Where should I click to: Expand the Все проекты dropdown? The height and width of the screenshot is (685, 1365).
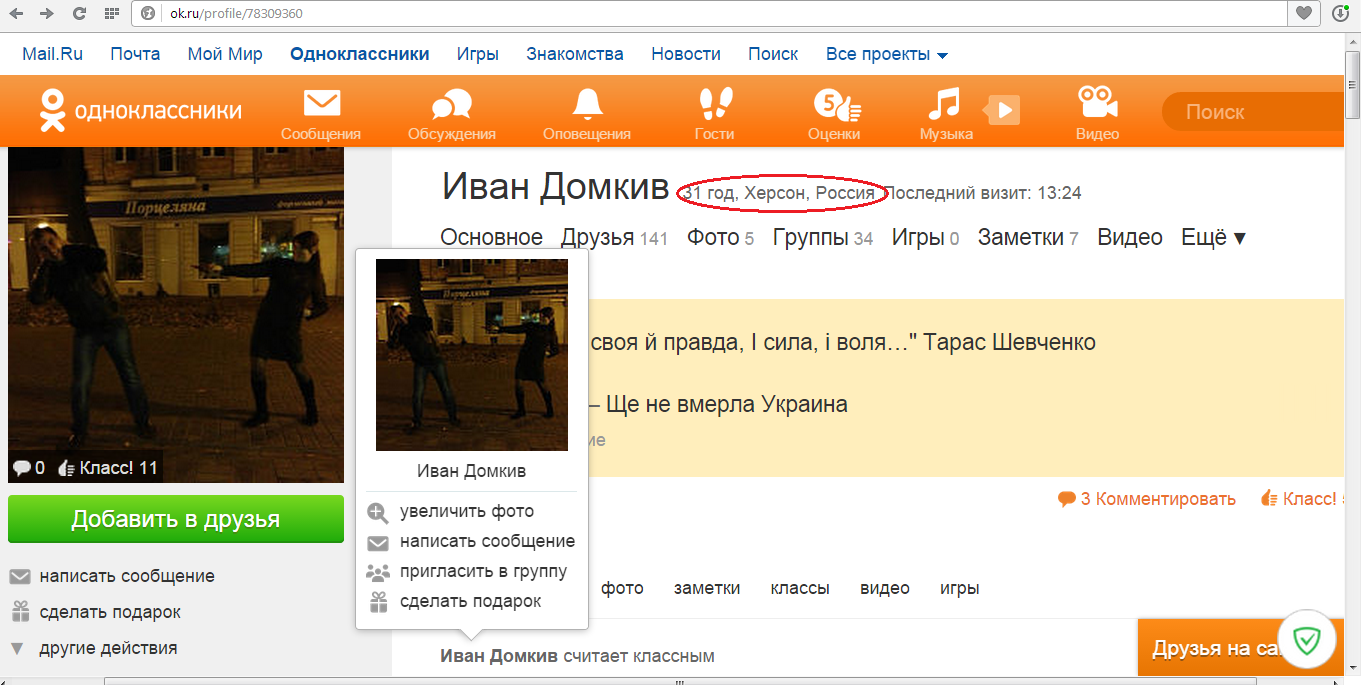887,54
